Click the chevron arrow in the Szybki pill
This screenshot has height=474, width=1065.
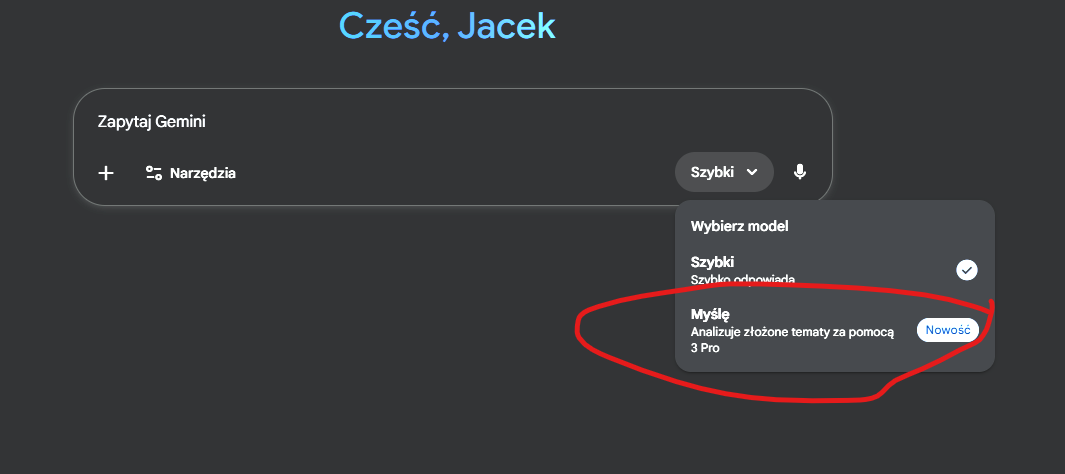(x=752, y=172)
